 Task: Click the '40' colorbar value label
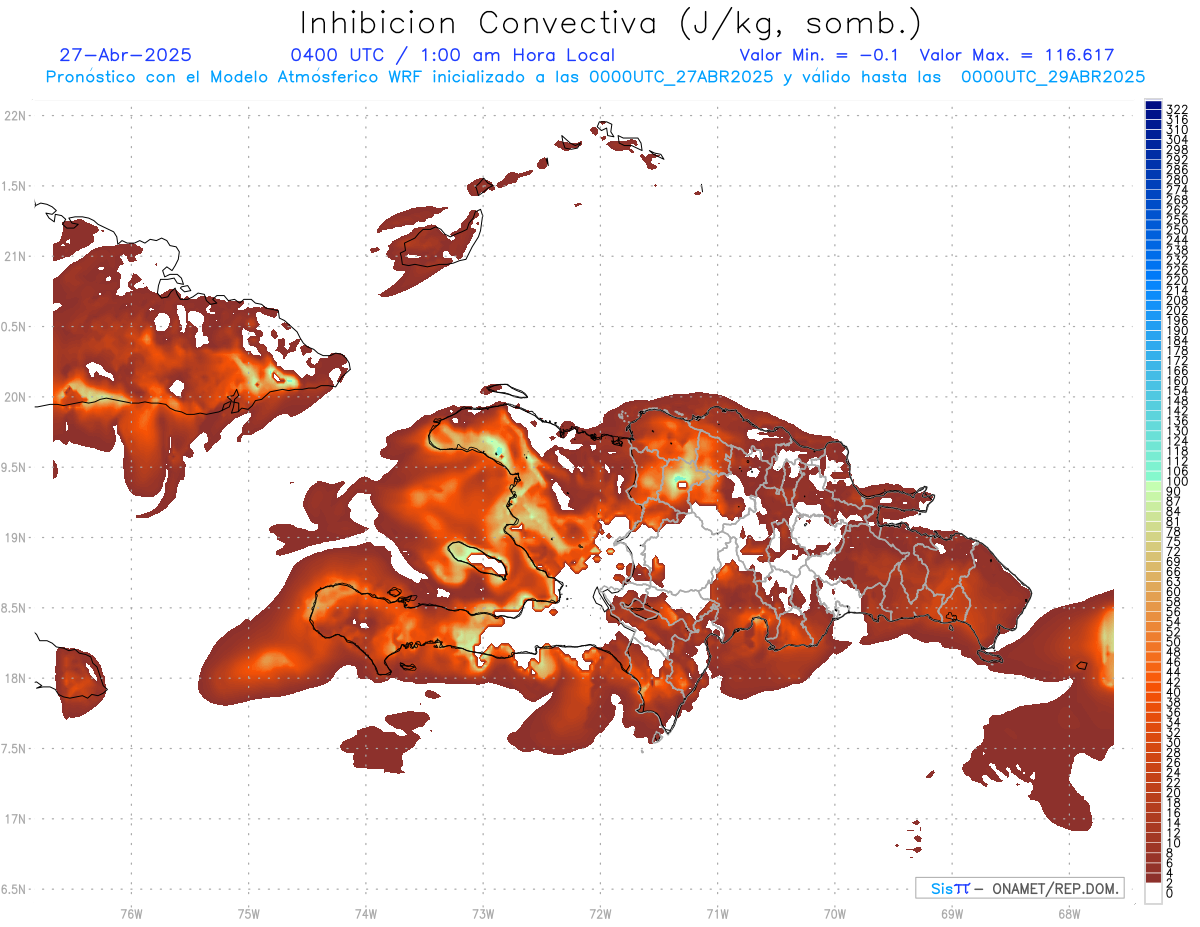coord(1173,692)
